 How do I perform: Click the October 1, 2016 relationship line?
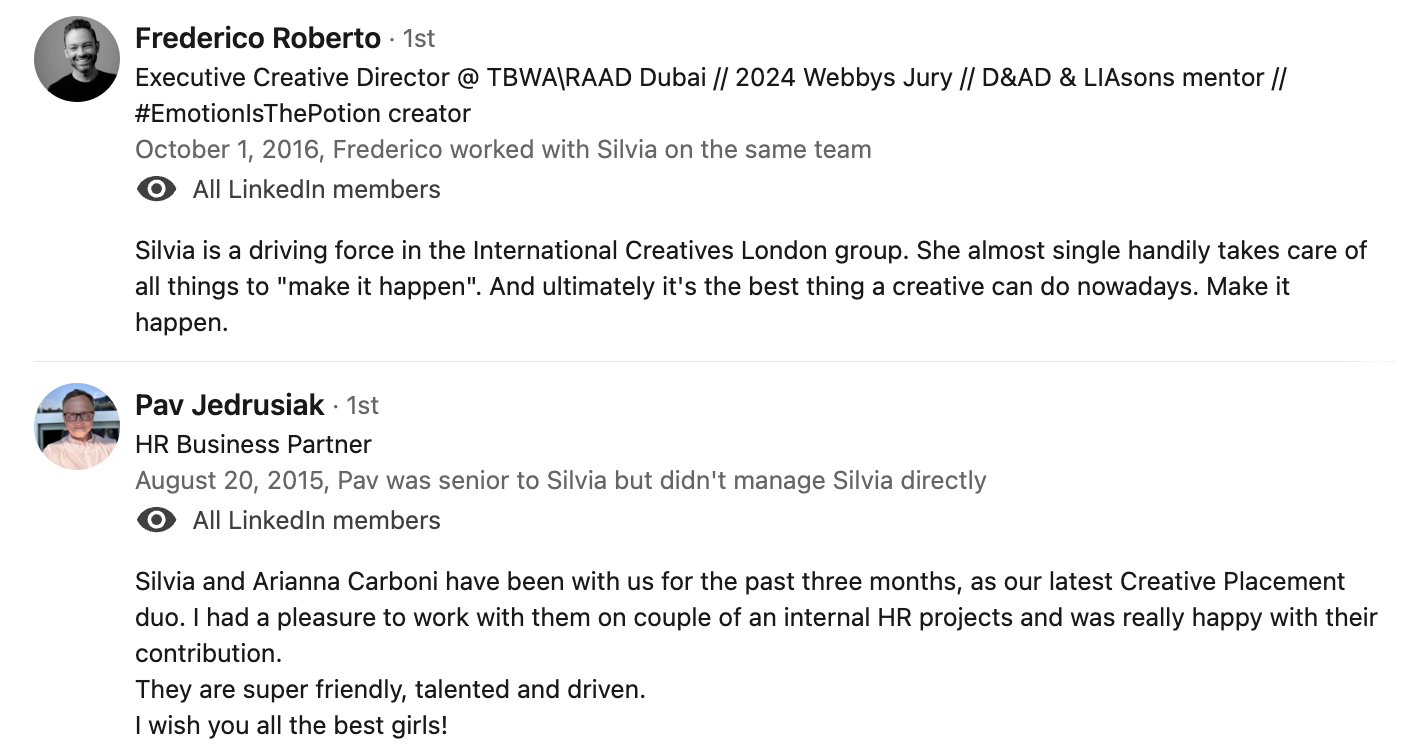coord(503,150)
